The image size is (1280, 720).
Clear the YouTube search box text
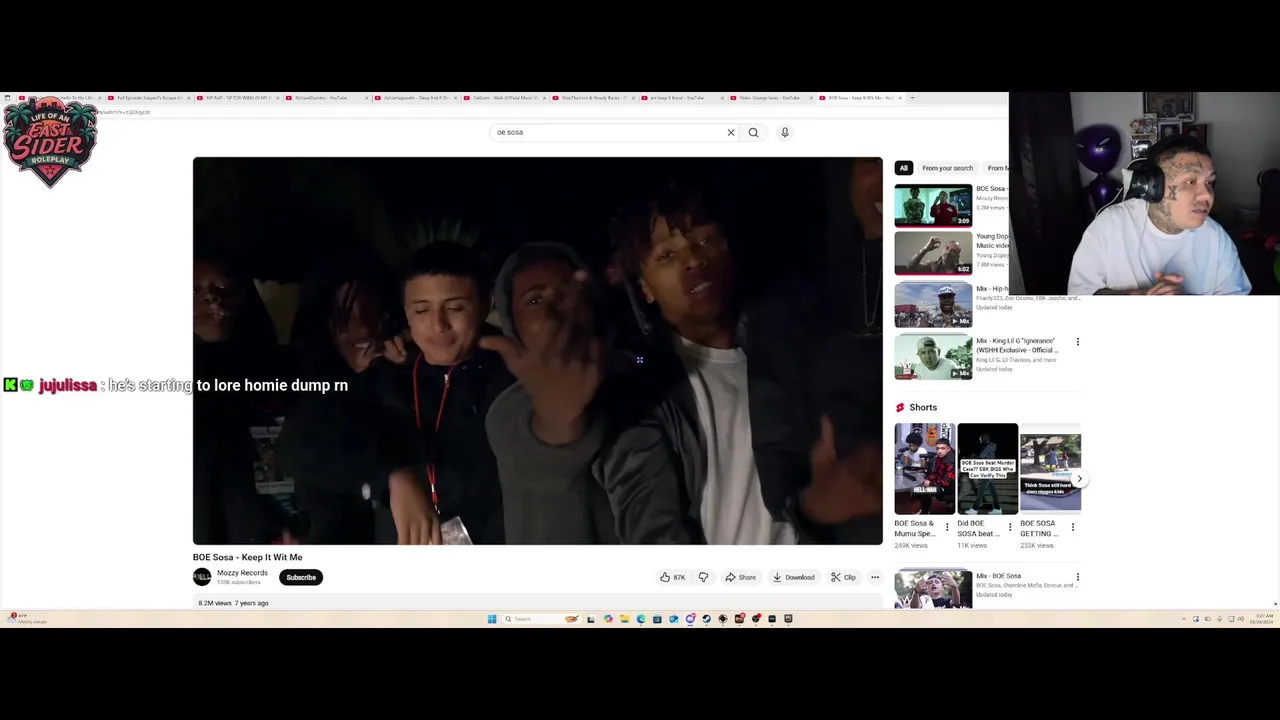(x=731, y=132)
